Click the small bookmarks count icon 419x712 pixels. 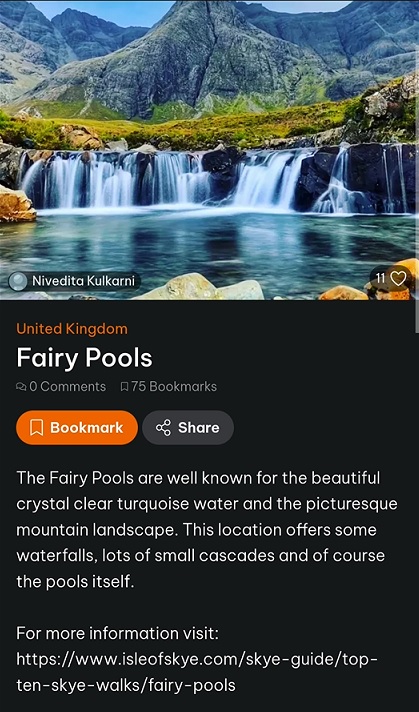tap(124, 387)
